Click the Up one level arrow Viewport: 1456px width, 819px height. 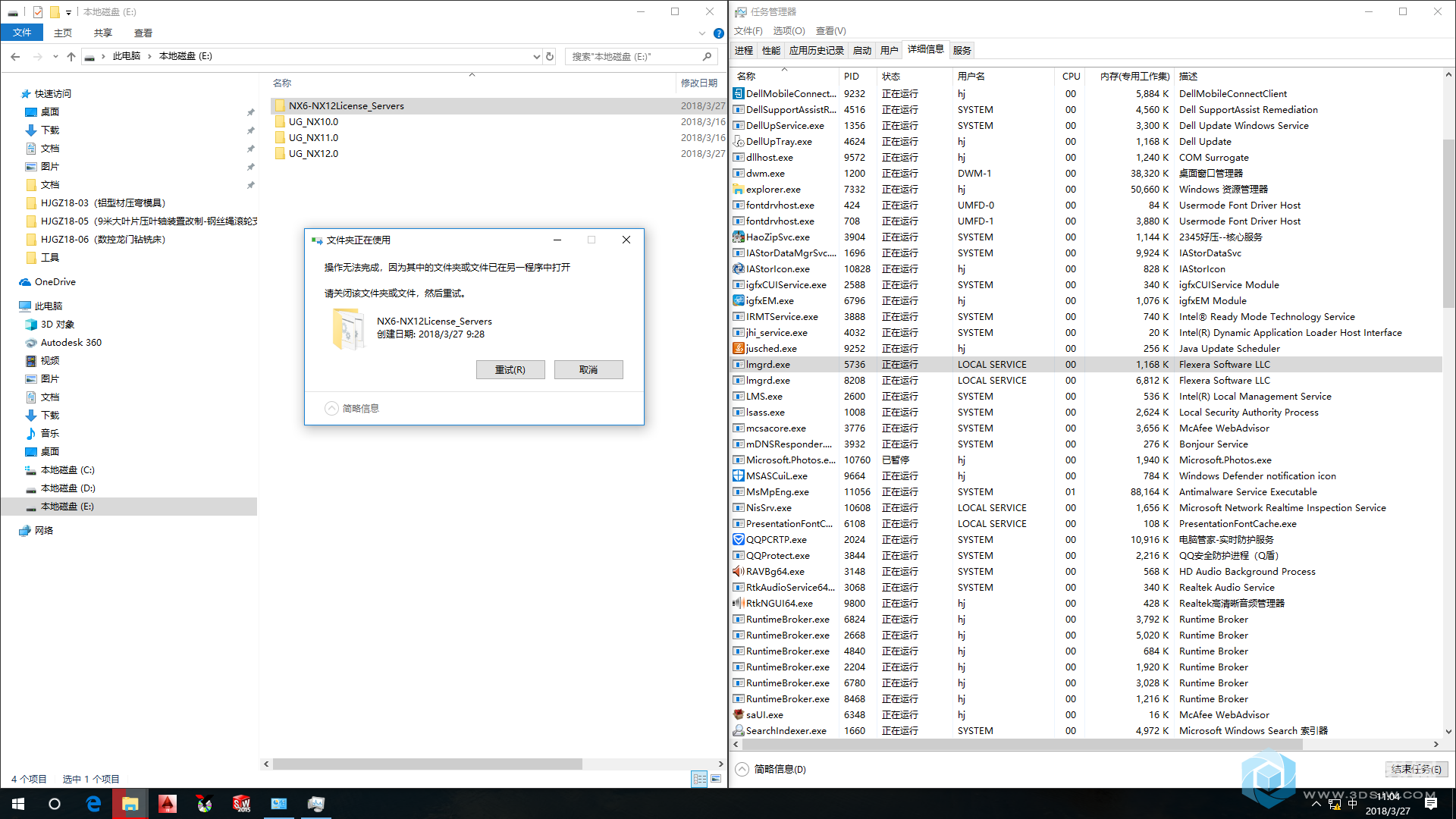[x=71, y=56]
